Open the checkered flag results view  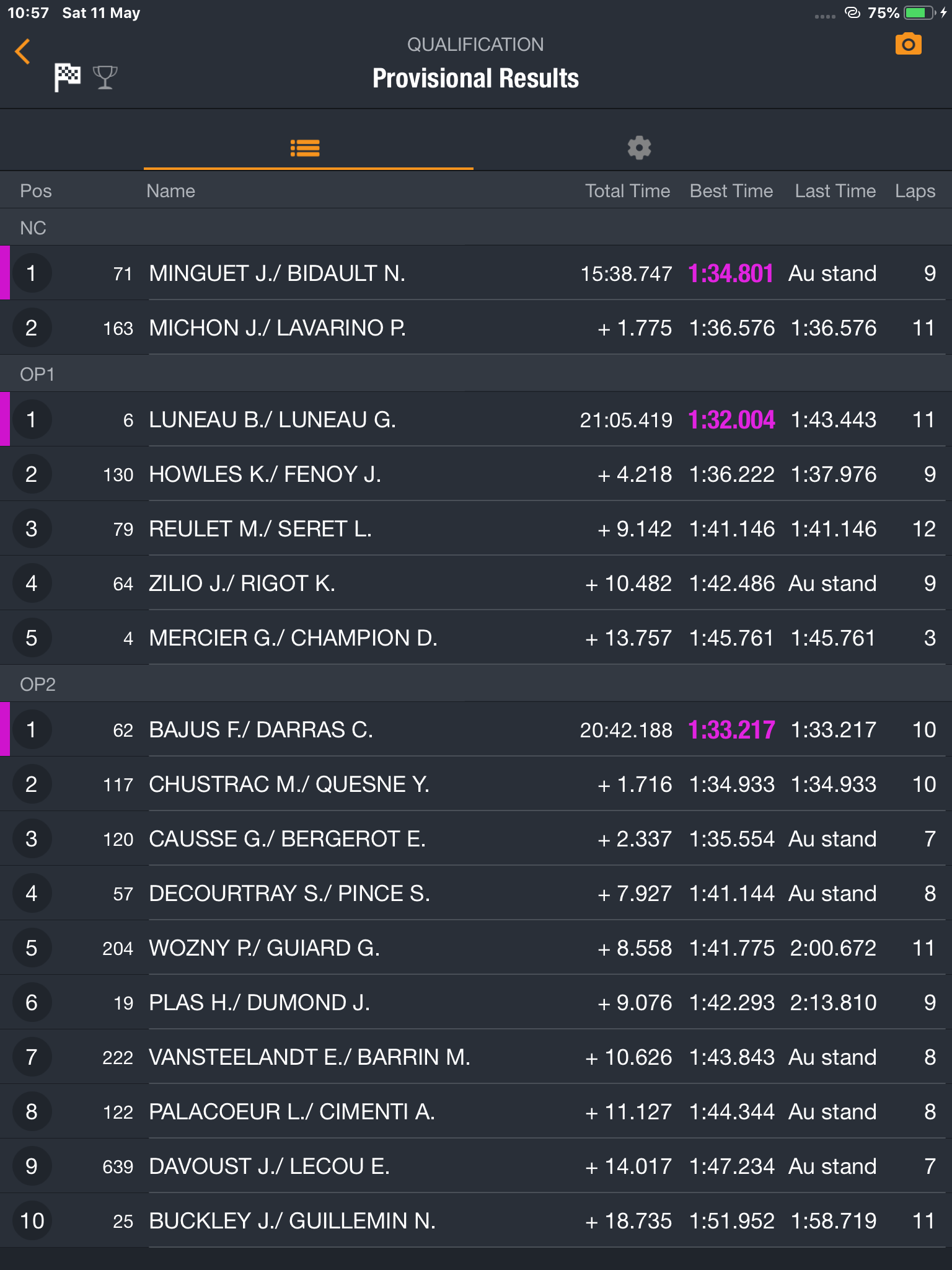coord(68,78)
